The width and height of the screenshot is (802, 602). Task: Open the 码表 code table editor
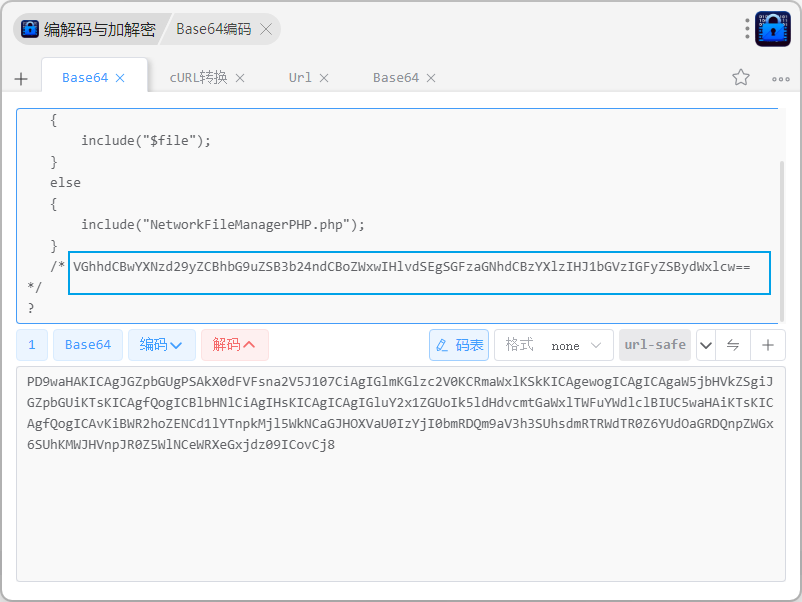459,345
